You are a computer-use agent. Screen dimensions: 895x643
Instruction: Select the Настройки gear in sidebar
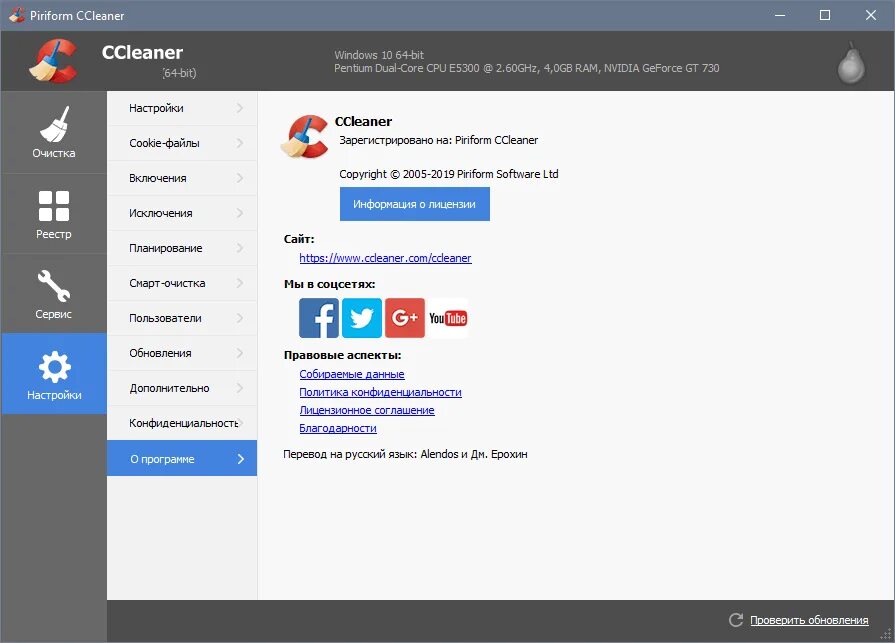point(54,374)
